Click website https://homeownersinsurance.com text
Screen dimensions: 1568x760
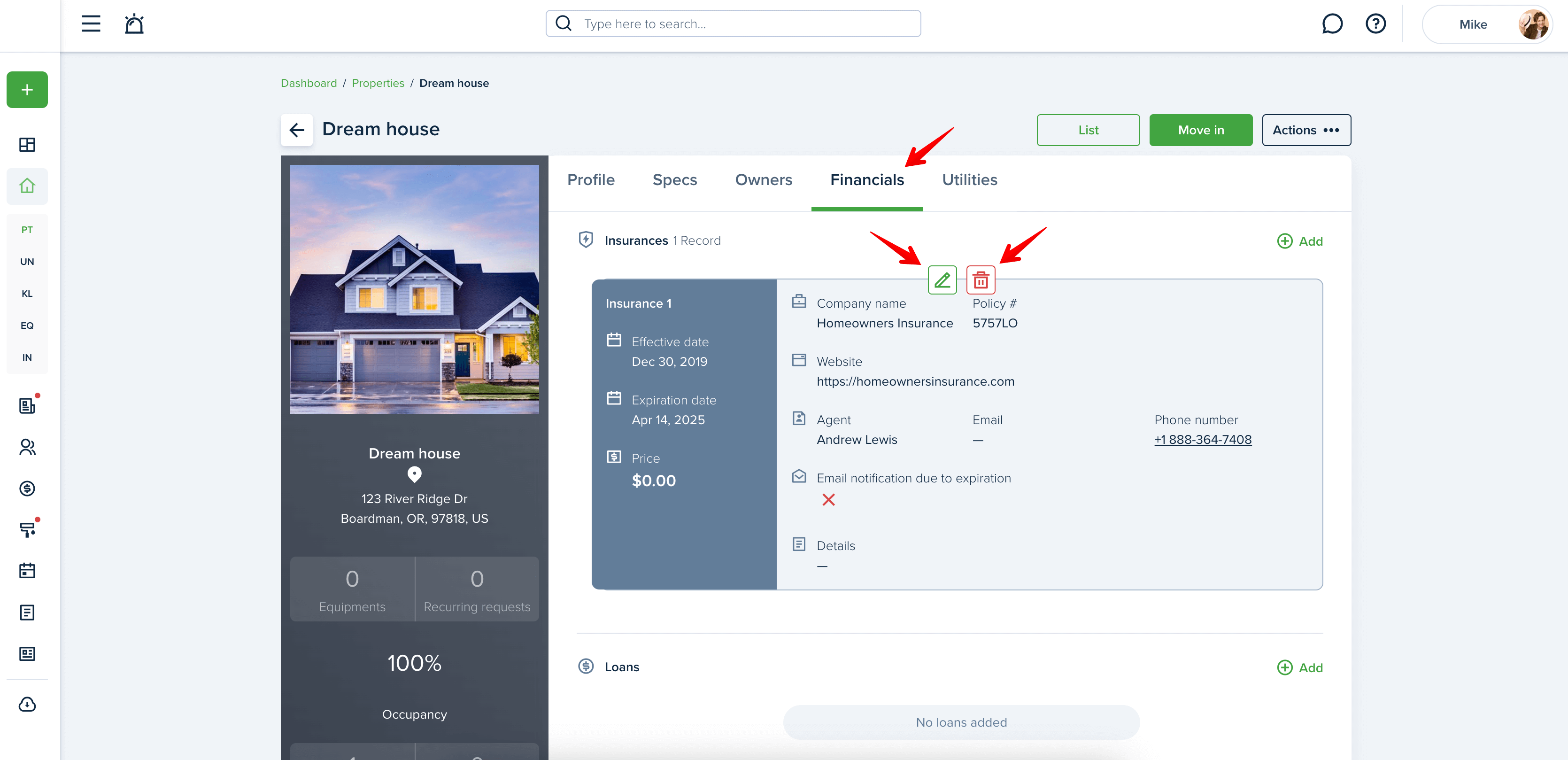[915, 381]
